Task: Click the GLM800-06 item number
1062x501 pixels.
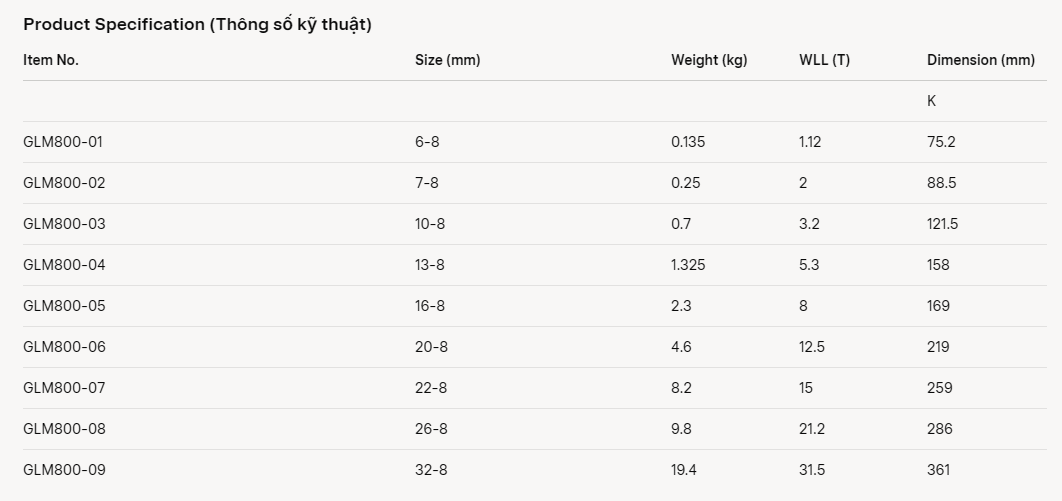Action: [64, 347]
